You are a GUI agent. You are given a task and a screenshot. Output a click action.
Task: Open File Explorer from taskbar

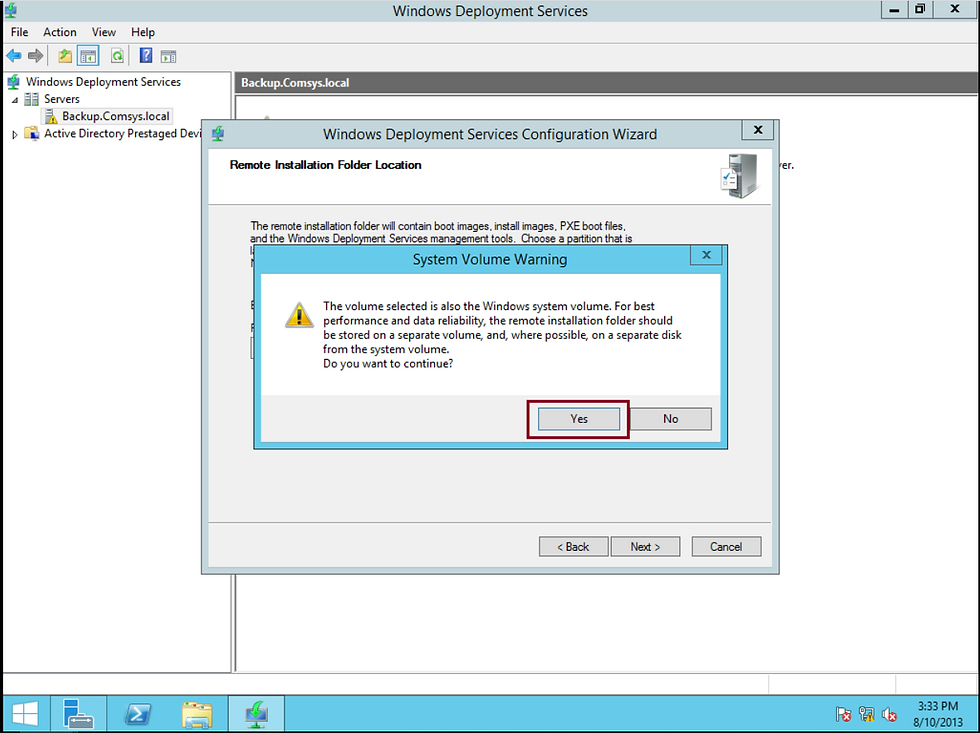197,714
